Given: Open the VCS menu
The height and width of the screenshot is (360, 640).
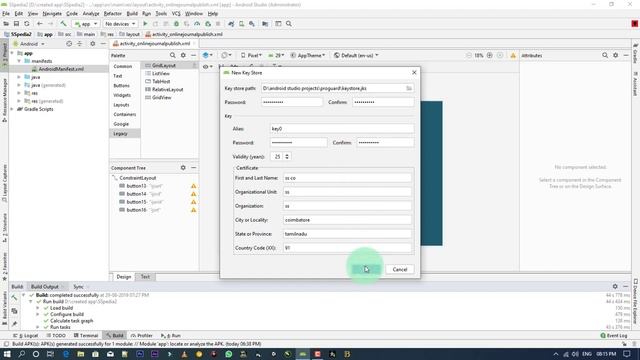Looking at the screenshot, I should click(x=176, y=13).
